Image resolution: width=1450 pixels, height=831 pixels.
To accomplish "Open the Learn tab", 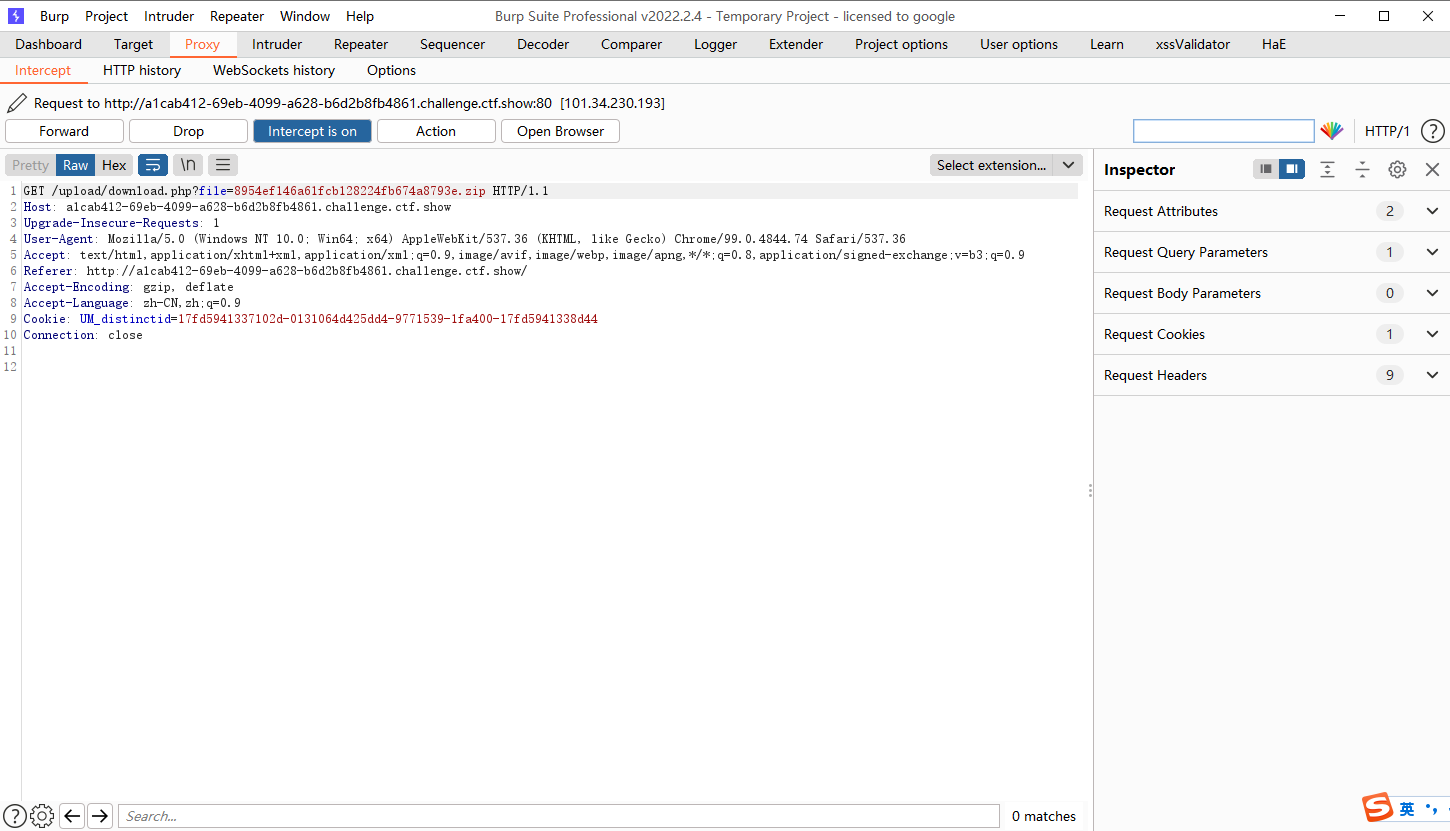I will coord(1106,44).
